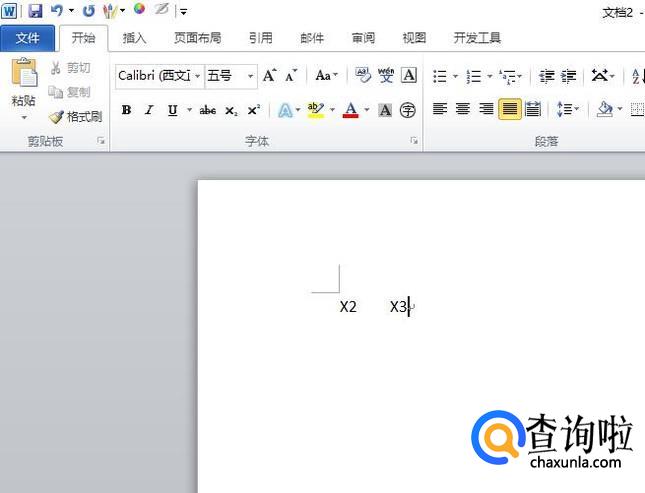Apply character border A icon
Viewport: 645px width, 493px height.
tap(408, 75)
